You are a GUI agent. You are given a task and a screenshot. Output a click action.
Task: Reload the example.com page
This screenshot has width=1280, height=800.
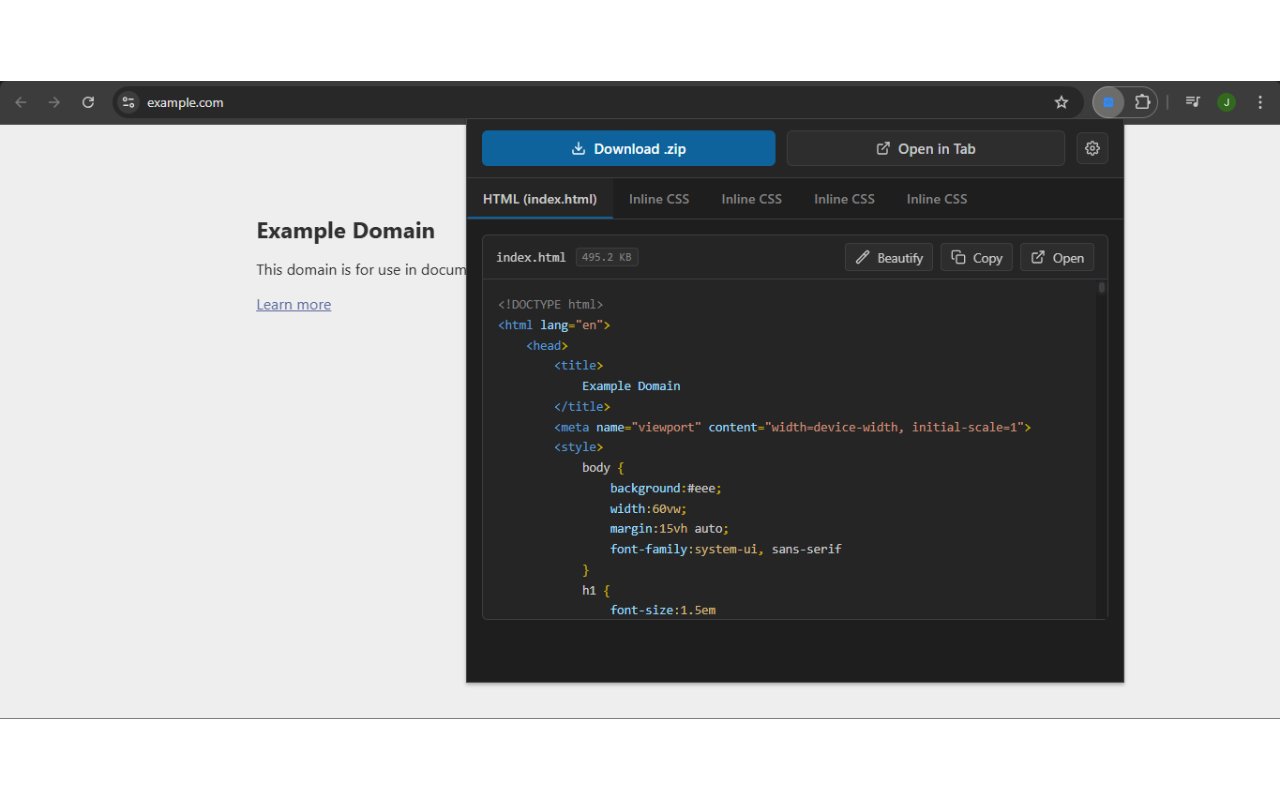88,102
